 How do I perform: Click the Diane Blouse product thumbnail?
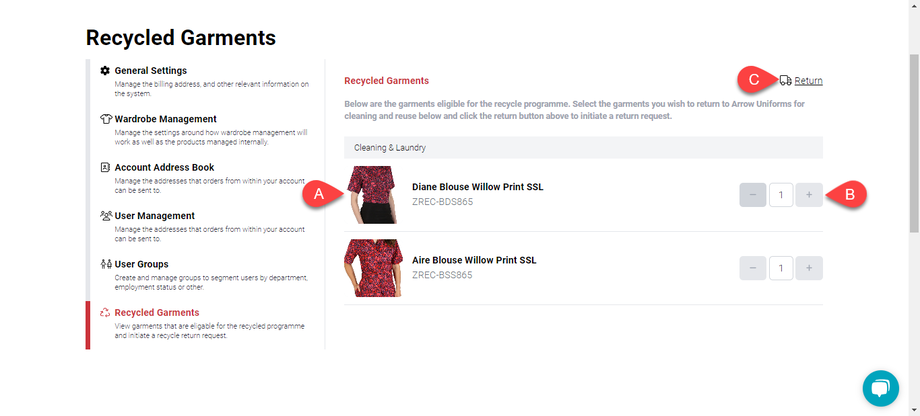click(x=372, y=195)
